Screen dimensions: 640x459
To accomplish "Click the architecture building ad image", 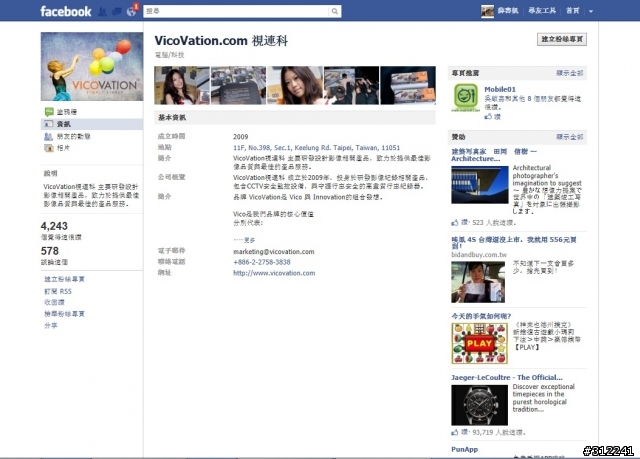I will click(x=480, y=185).
